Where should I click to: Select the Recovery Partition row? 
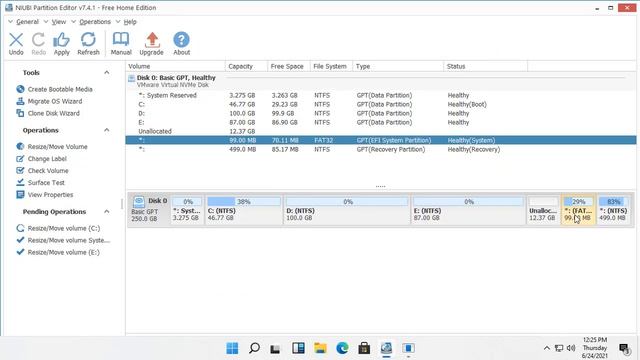[381, 149]
